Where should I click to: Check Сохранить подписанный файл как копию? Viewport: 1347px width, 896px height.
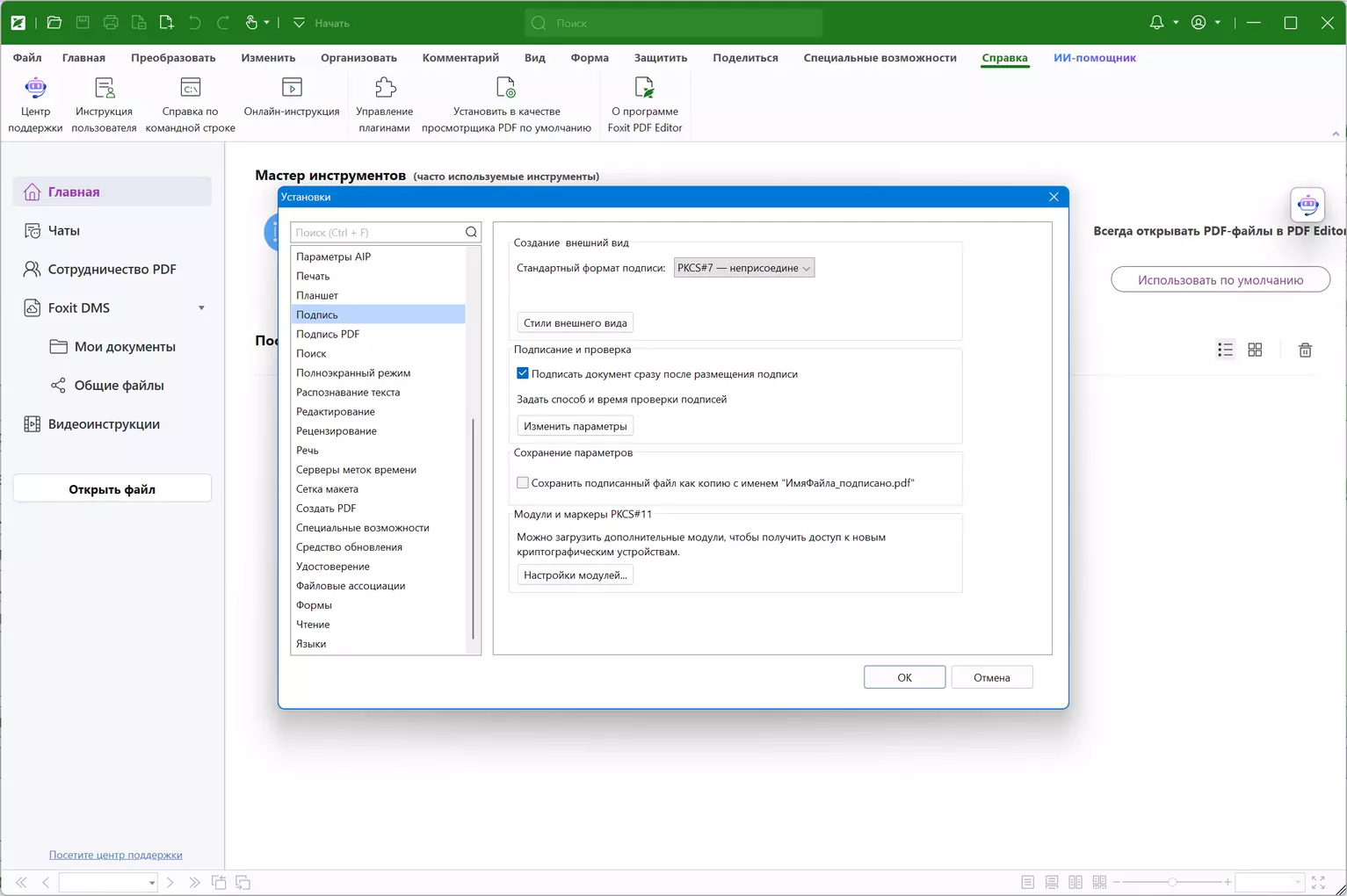(523, 482)
